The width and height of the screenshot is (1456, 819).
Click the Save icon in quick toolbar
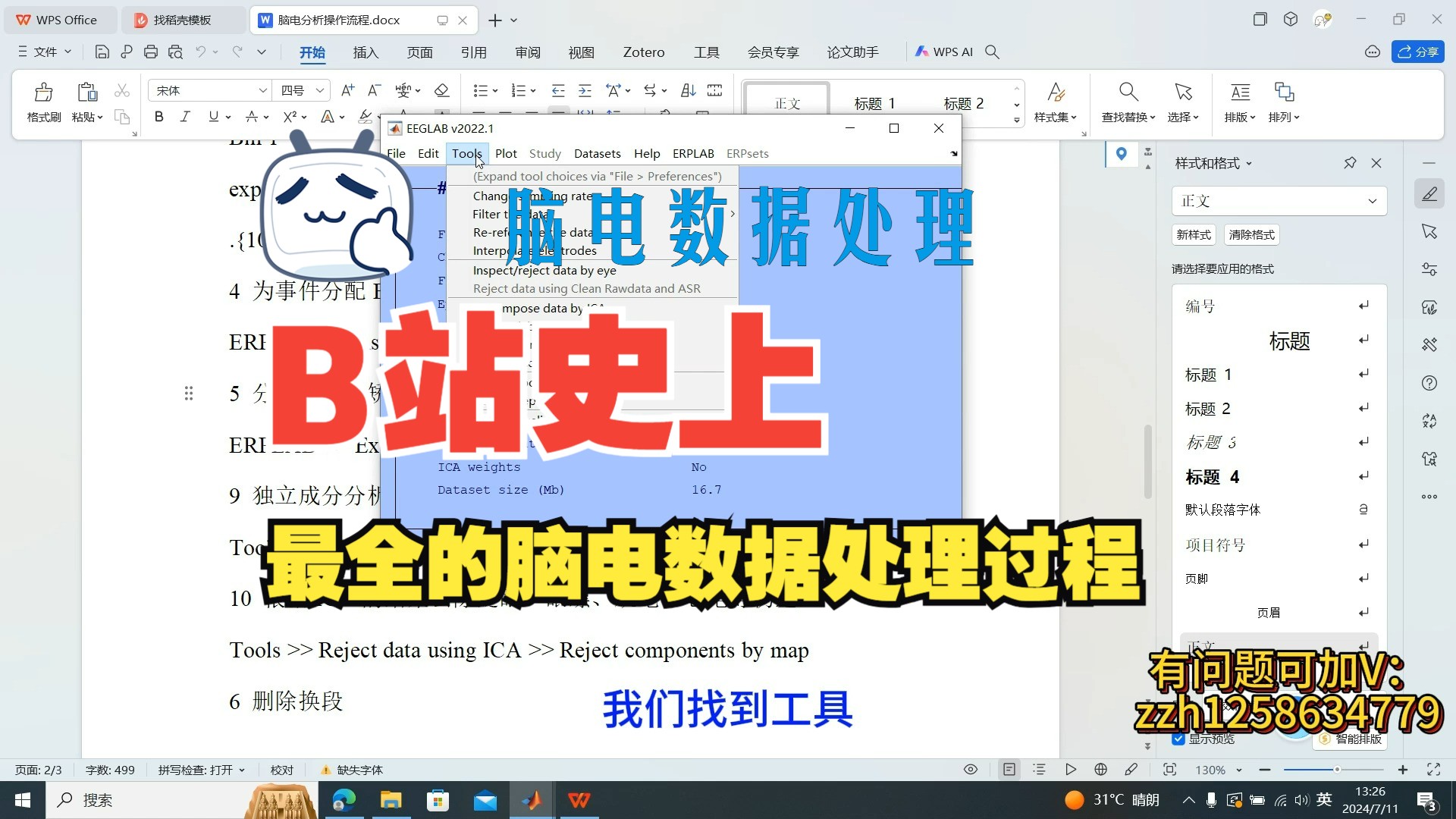click(102, 52)
